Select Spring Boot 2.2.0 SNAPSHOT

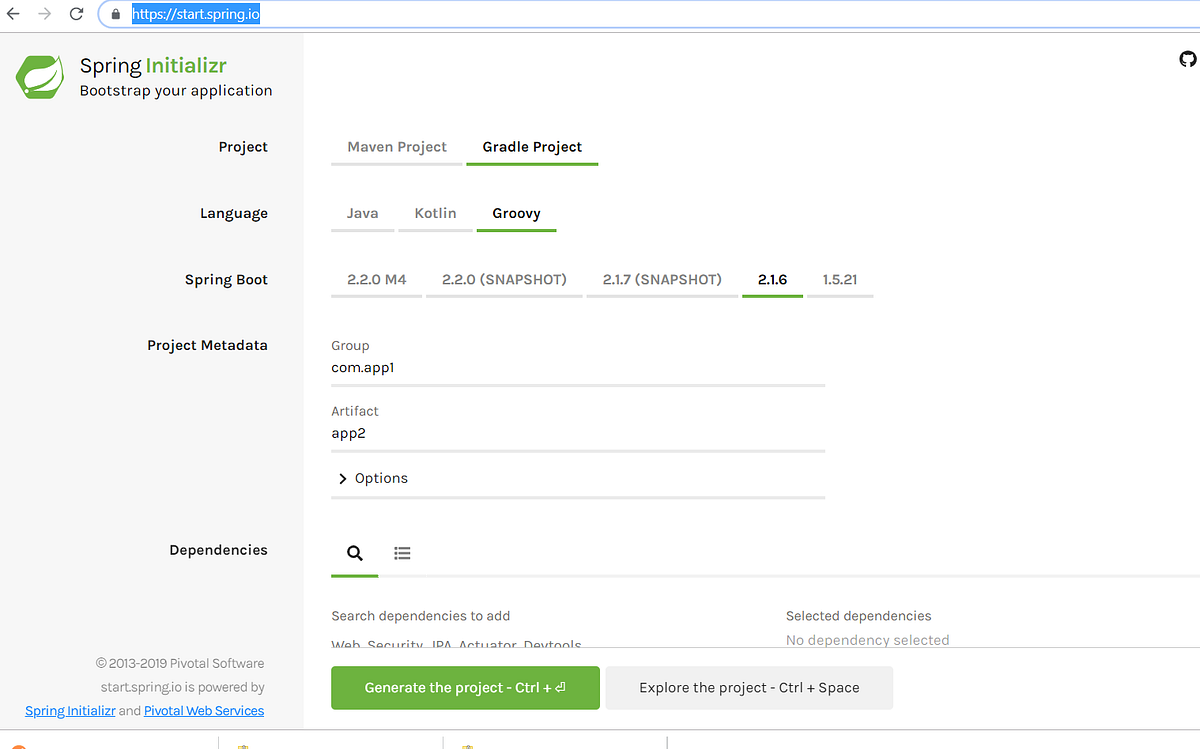tap(503, 279)
